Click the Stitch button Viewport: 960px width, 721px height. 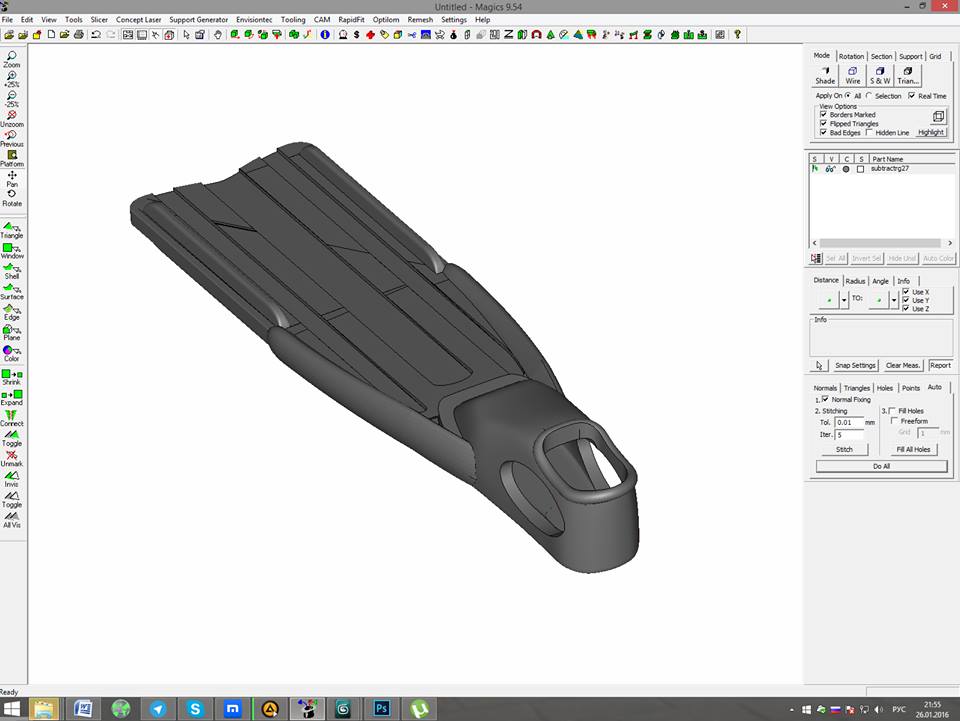point(844,449)
